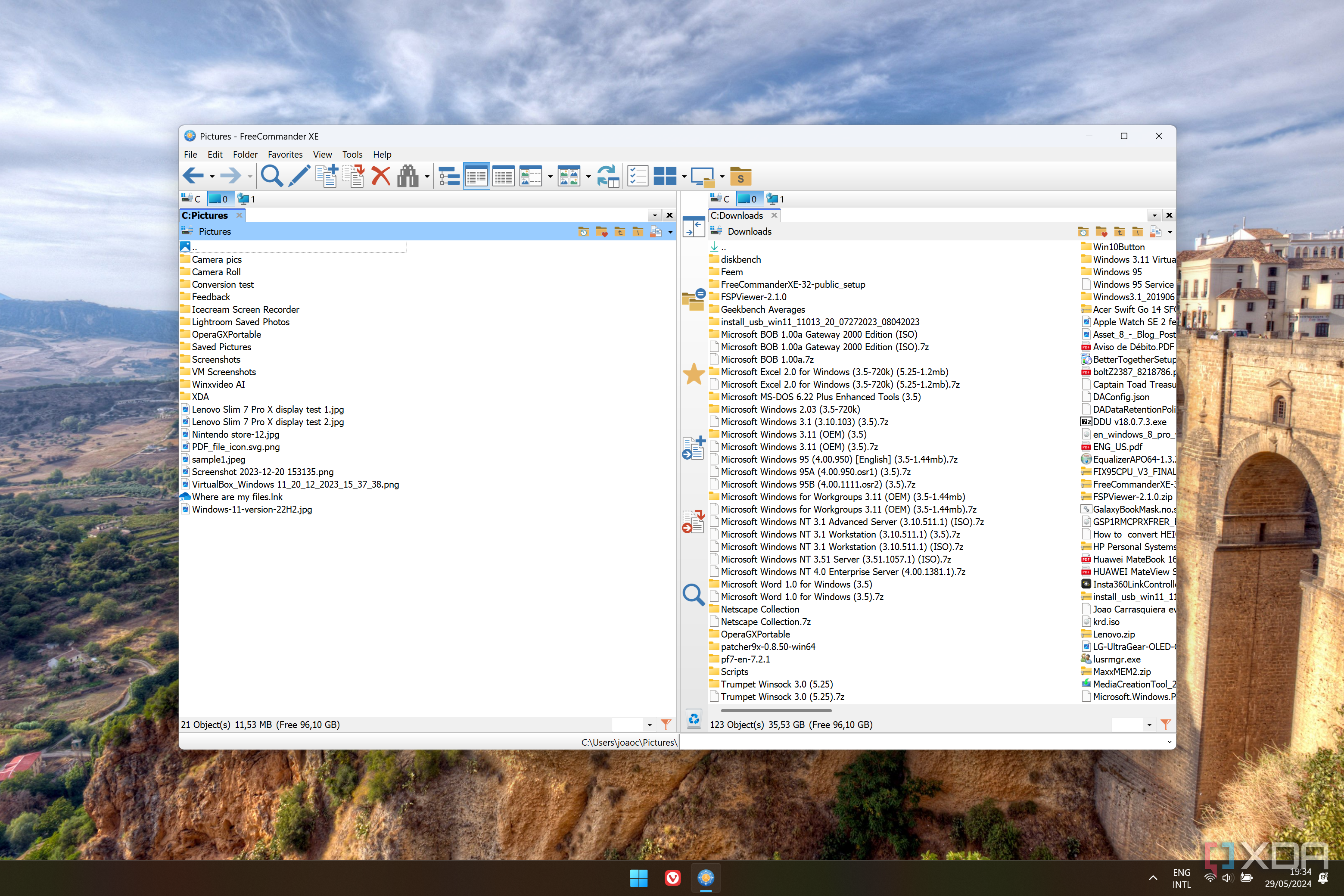
Task: Click the right panel favorite-folder heart icon
Action: [x=1101, y=231]
